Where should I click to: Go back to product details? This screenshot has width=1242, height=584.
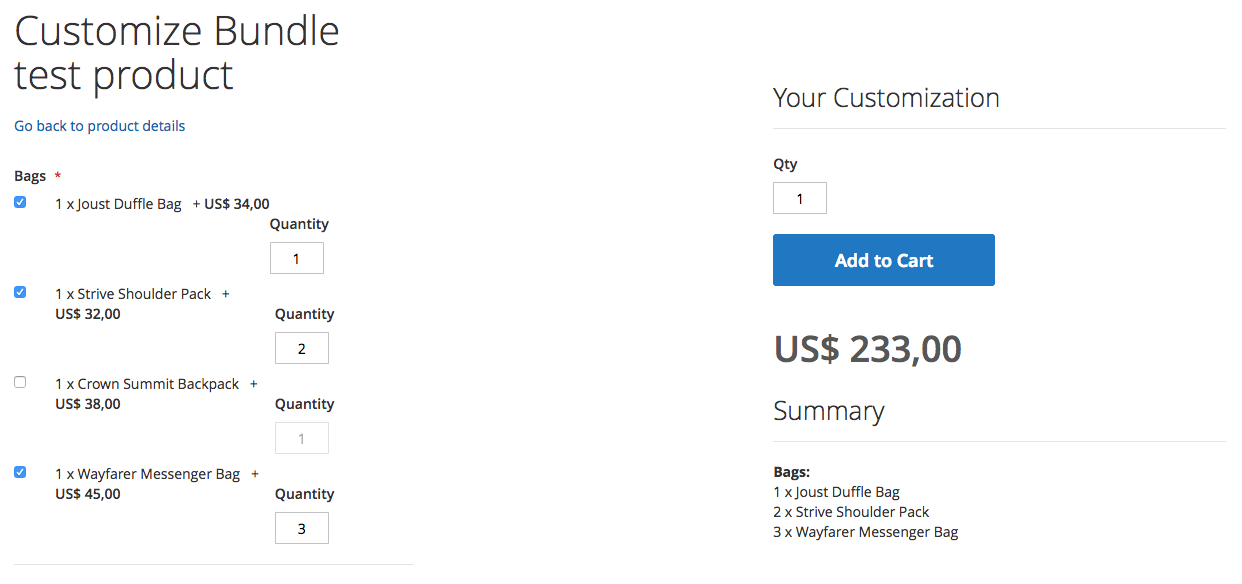click(100, 126)
